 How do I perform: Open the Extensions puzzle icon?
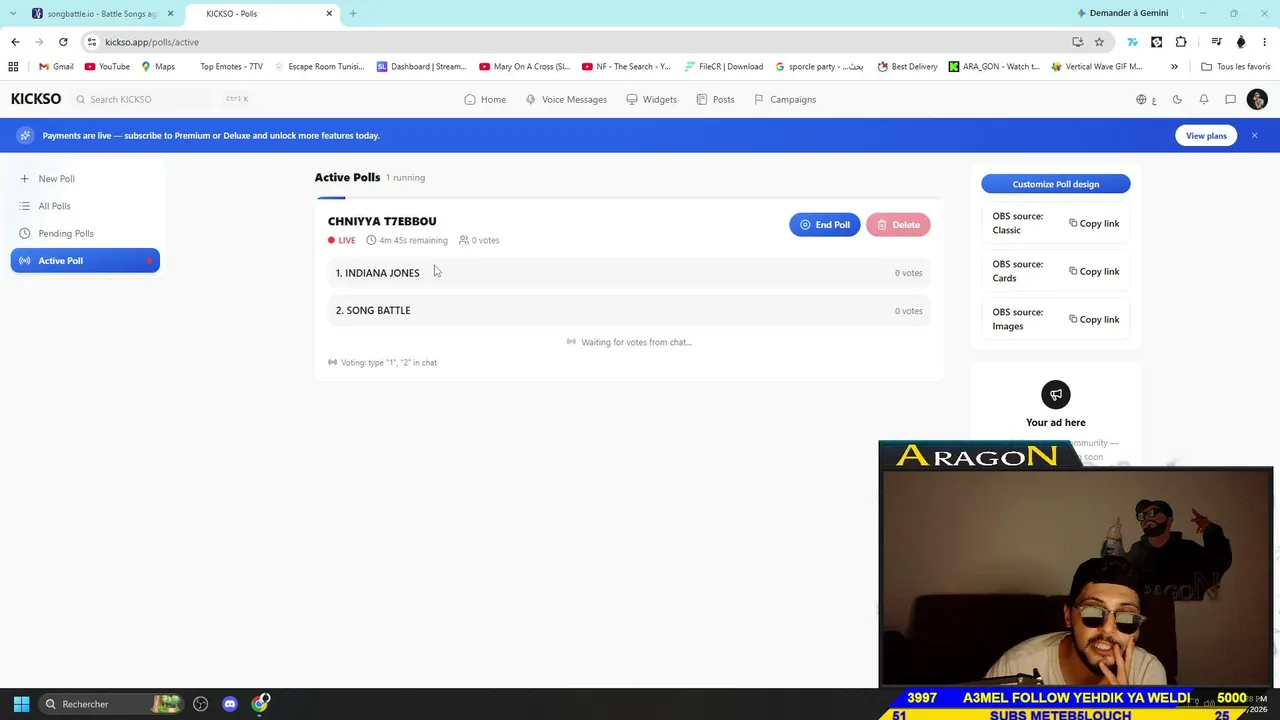point(1181,42)
